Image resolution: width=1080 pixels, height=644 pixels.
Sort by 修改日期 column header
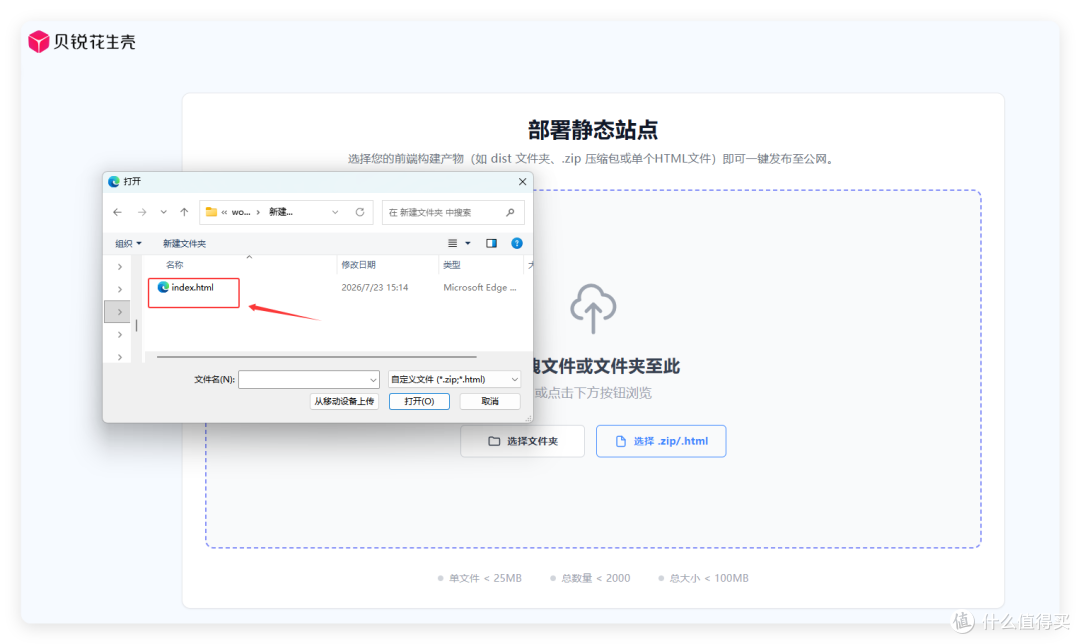(358, 264)
